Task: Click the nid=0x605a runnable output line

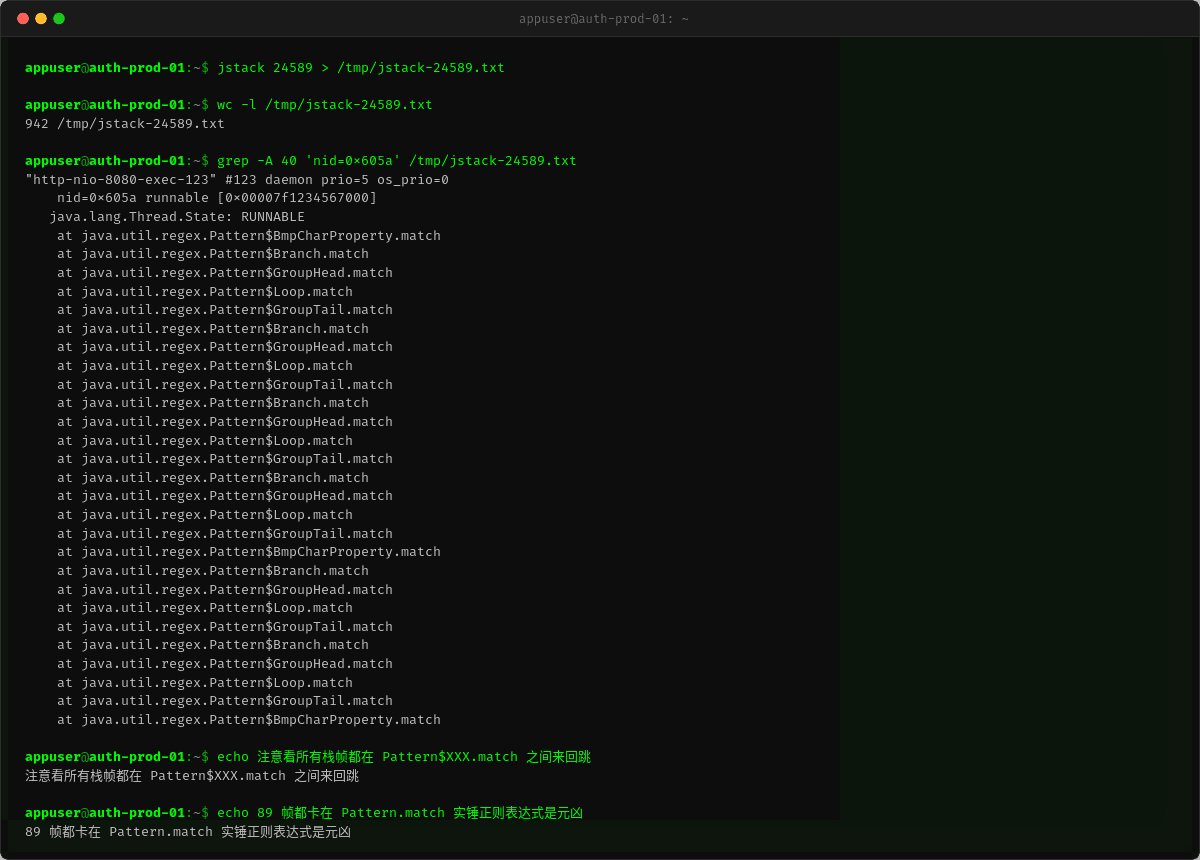Action: pos(217,198)
